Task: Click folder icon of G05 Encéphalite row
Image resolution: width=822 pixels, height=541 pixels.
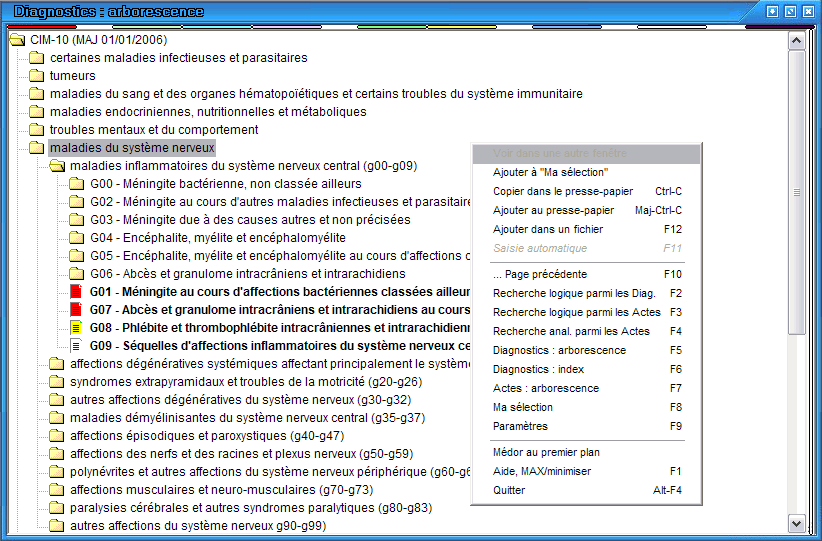Action: [x=77, y=256]
